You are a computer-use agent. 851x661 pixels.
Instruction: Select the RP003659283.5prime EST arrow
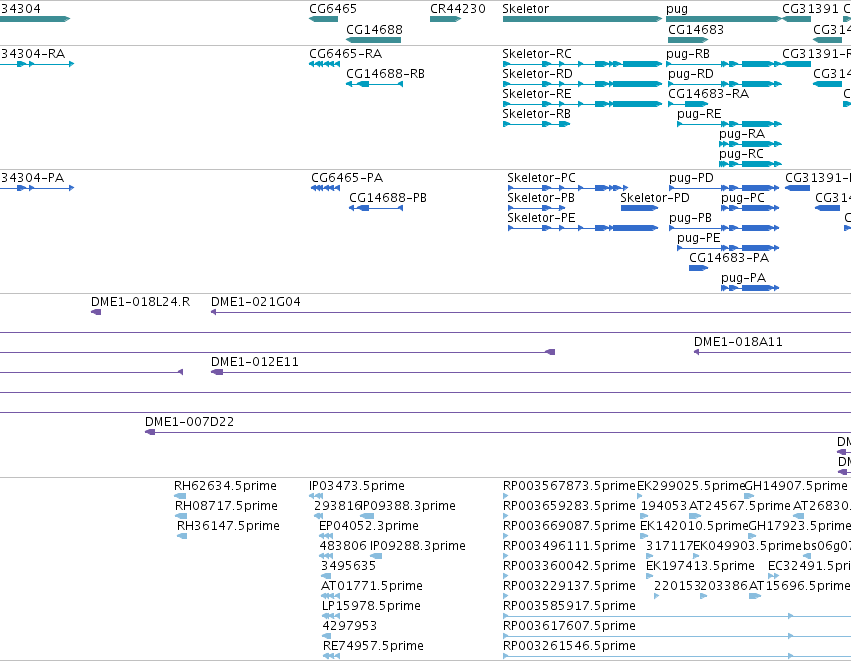pos(505,516)
